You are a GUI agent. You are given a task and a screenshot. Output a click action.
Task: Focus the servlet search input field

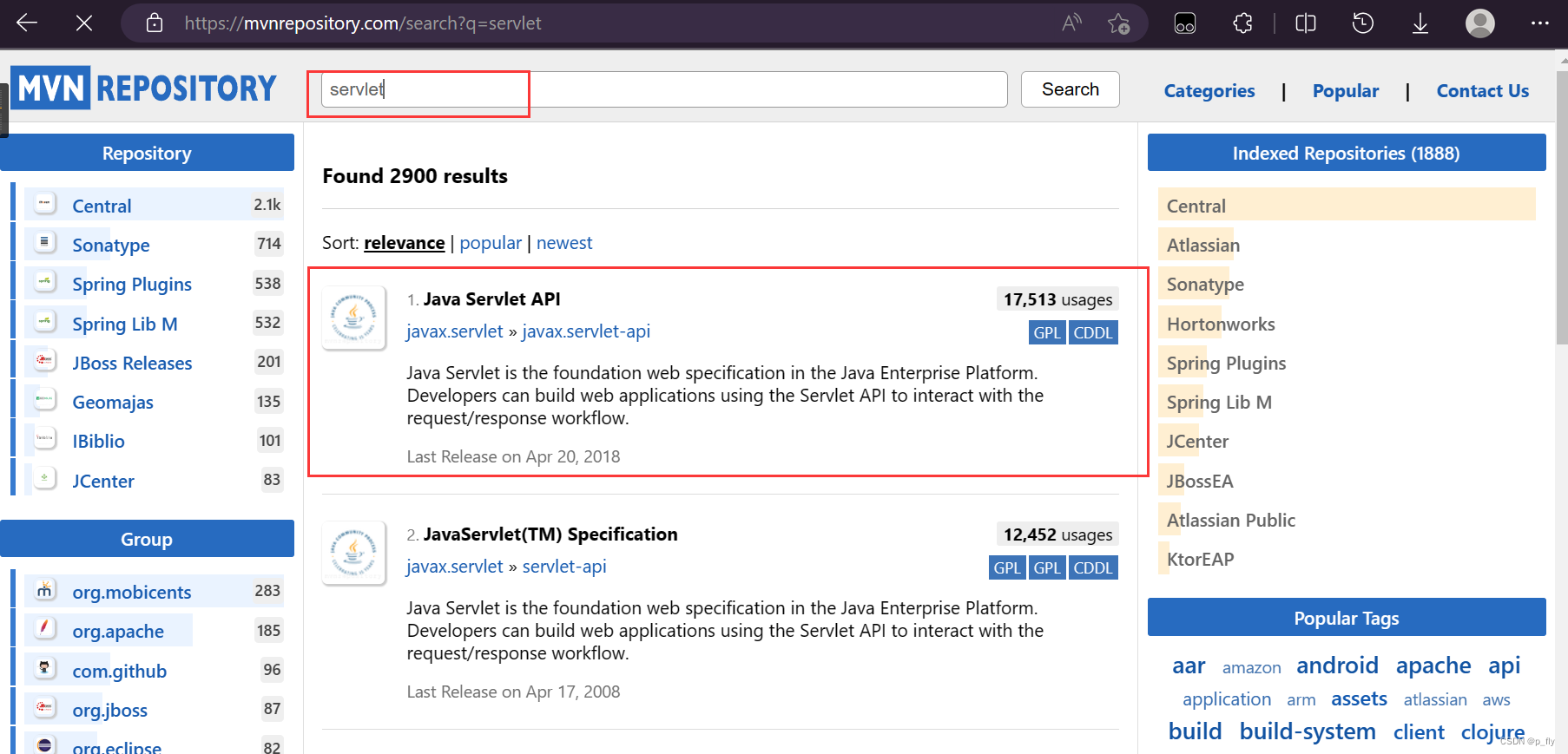(x=664, y=89)
